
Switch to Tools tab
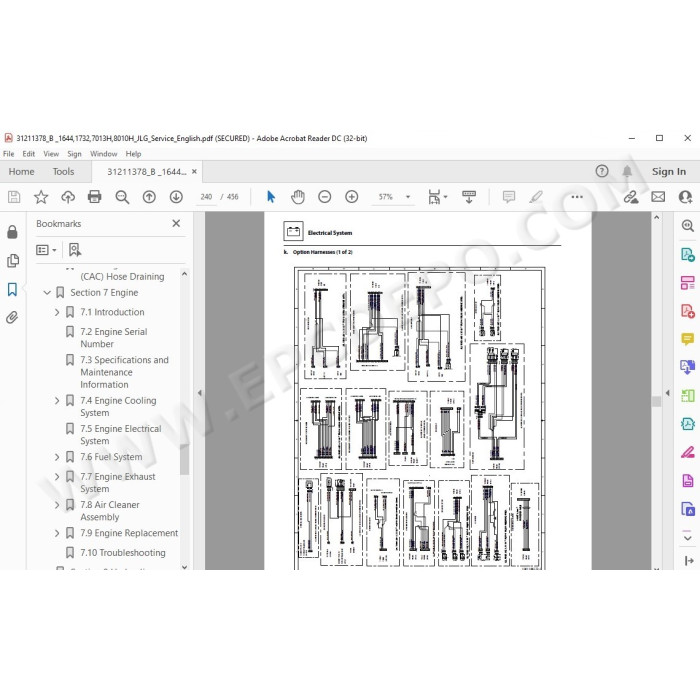[63, 171]
